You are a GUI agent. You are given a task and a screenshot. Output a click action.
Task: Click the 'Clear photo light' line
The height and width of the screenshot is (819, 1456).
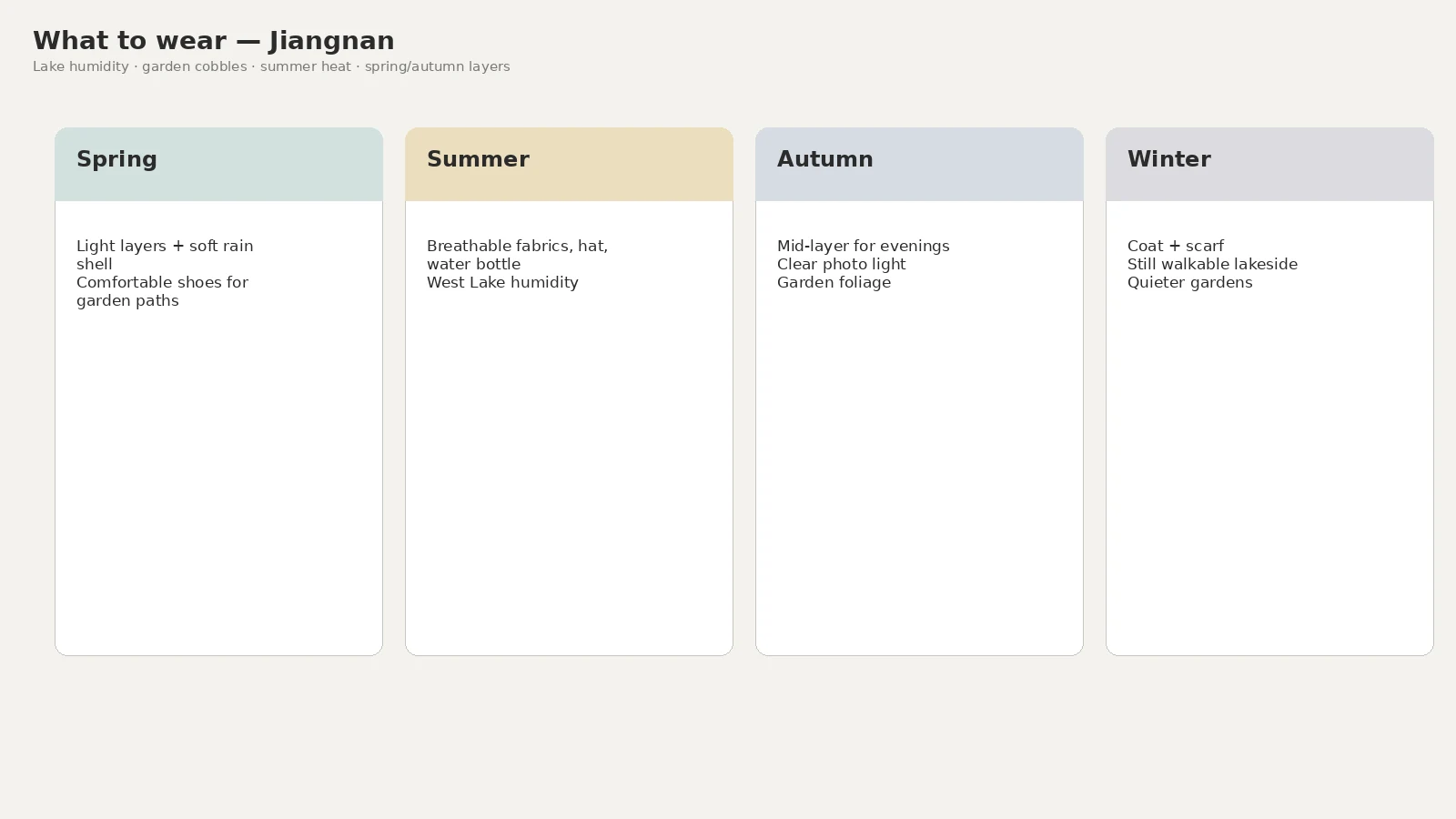click(x=841, y=264)
